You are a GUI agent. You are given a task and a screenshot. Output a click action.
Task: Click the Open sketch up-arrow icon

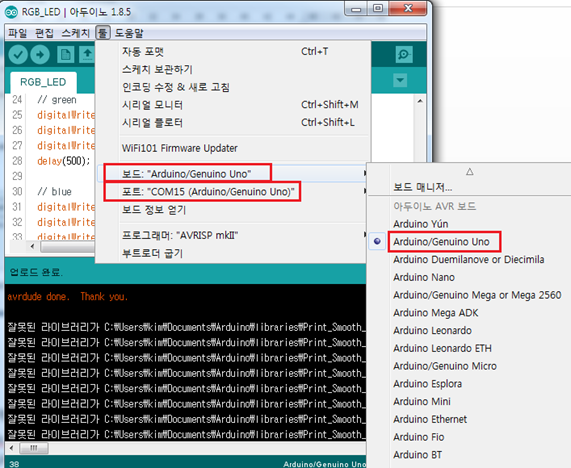coord(87,55)
